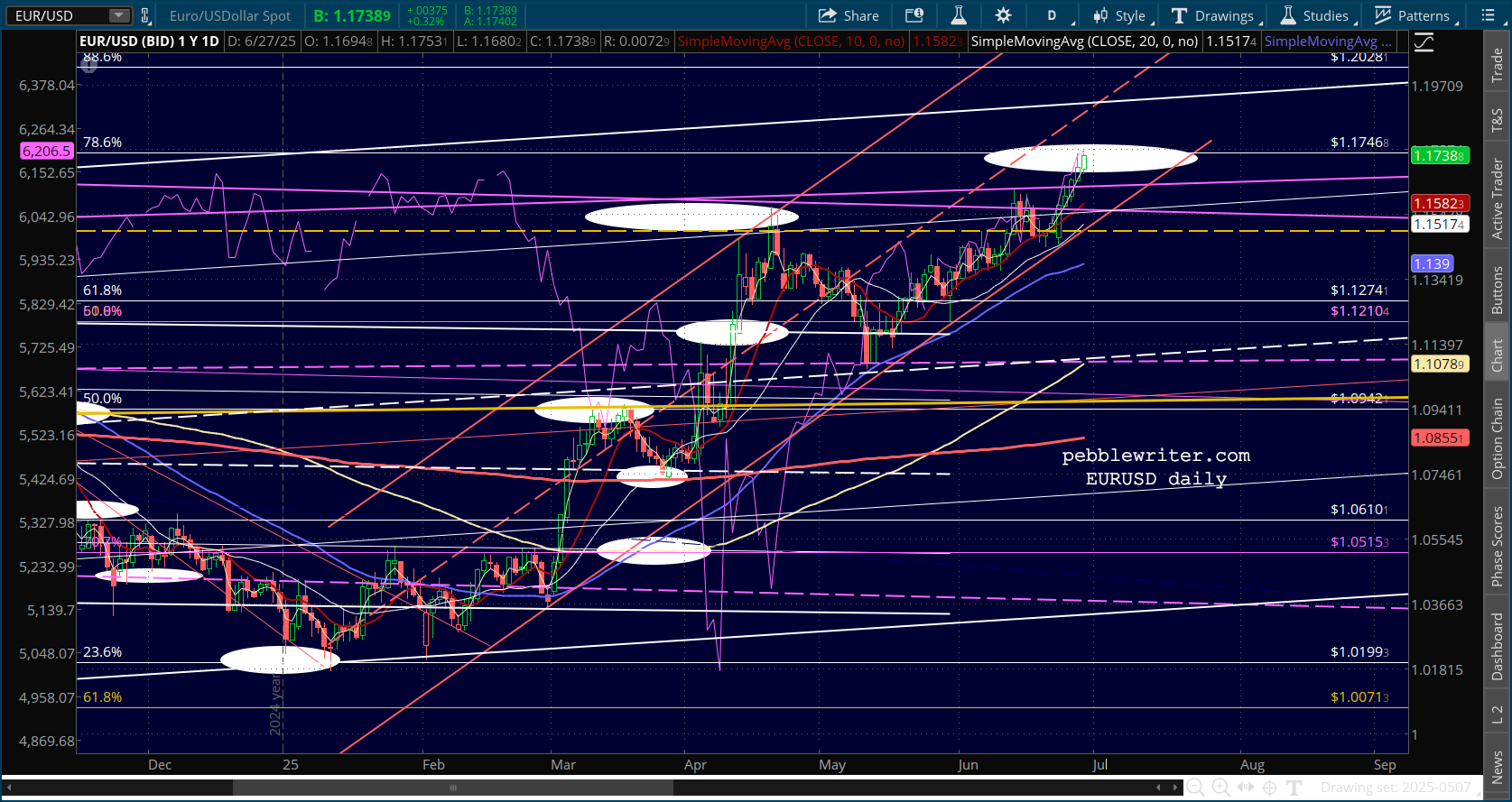
Task: Open the L 2 sidebar tab
Action: pos(1498,714)
